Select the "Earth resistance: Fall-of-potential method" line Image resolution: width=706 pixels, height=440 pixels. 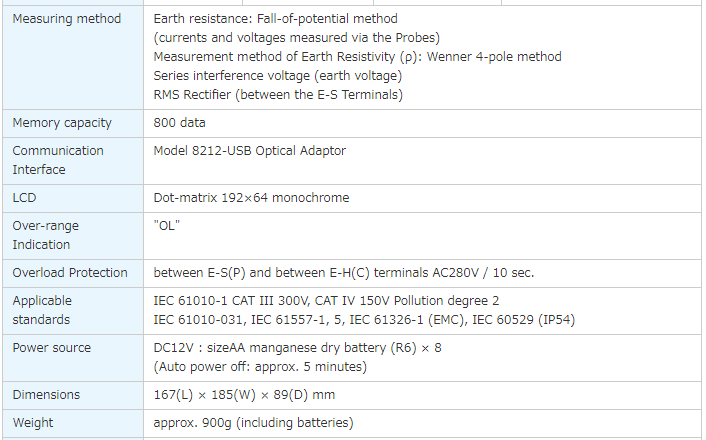(x=275, y=19)
